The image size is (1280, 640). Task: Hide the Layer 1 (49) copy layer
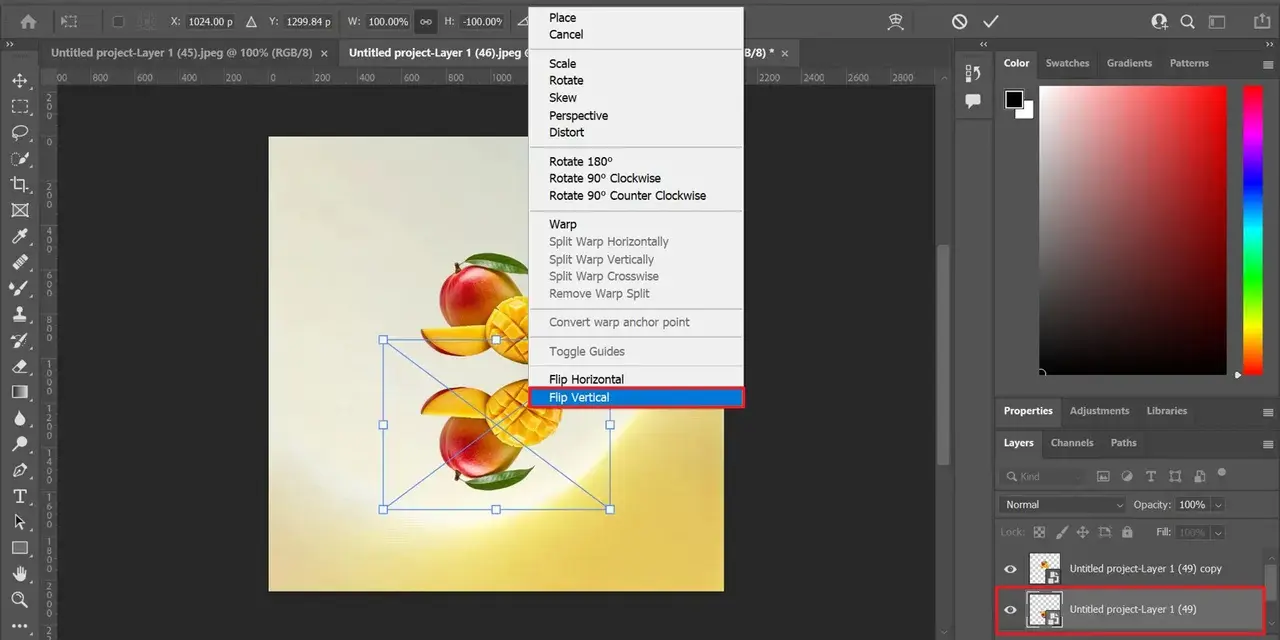tap(1010, 569)
